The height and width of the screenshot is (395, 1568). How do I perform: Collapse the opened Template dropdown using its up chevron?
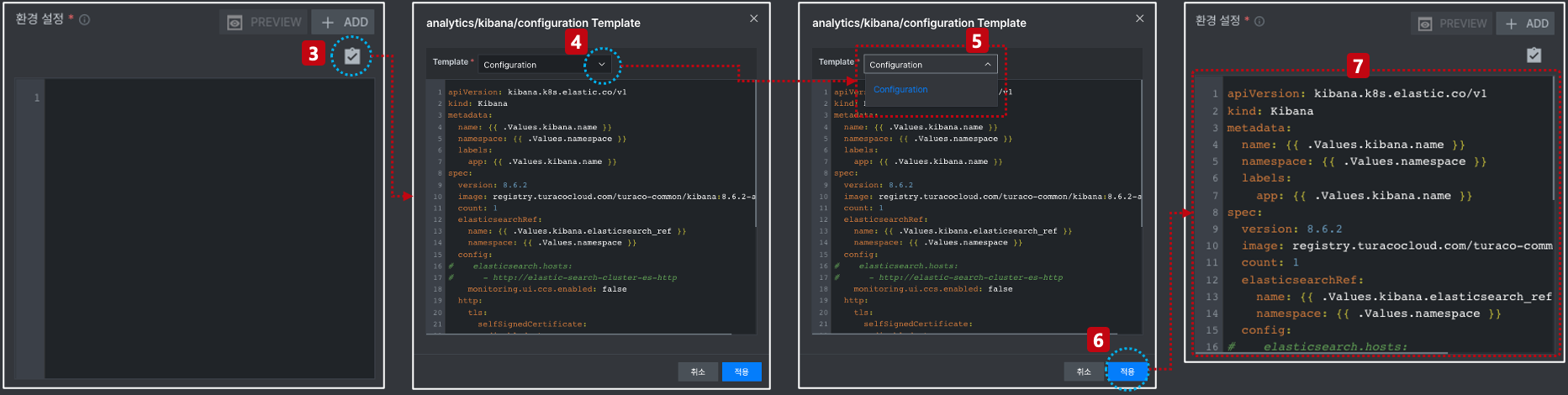click(987, 64)
